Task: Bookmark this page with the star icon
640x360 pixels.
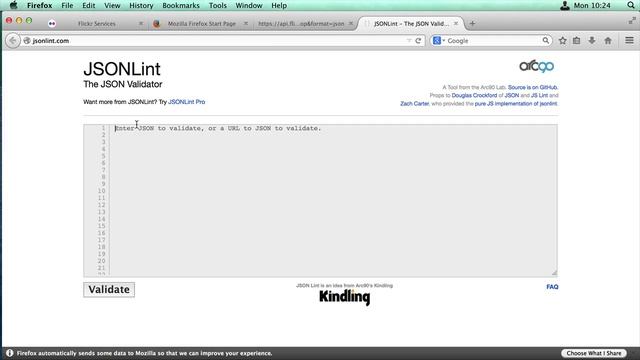Action: pyautogui.click(x=562, y=41)
